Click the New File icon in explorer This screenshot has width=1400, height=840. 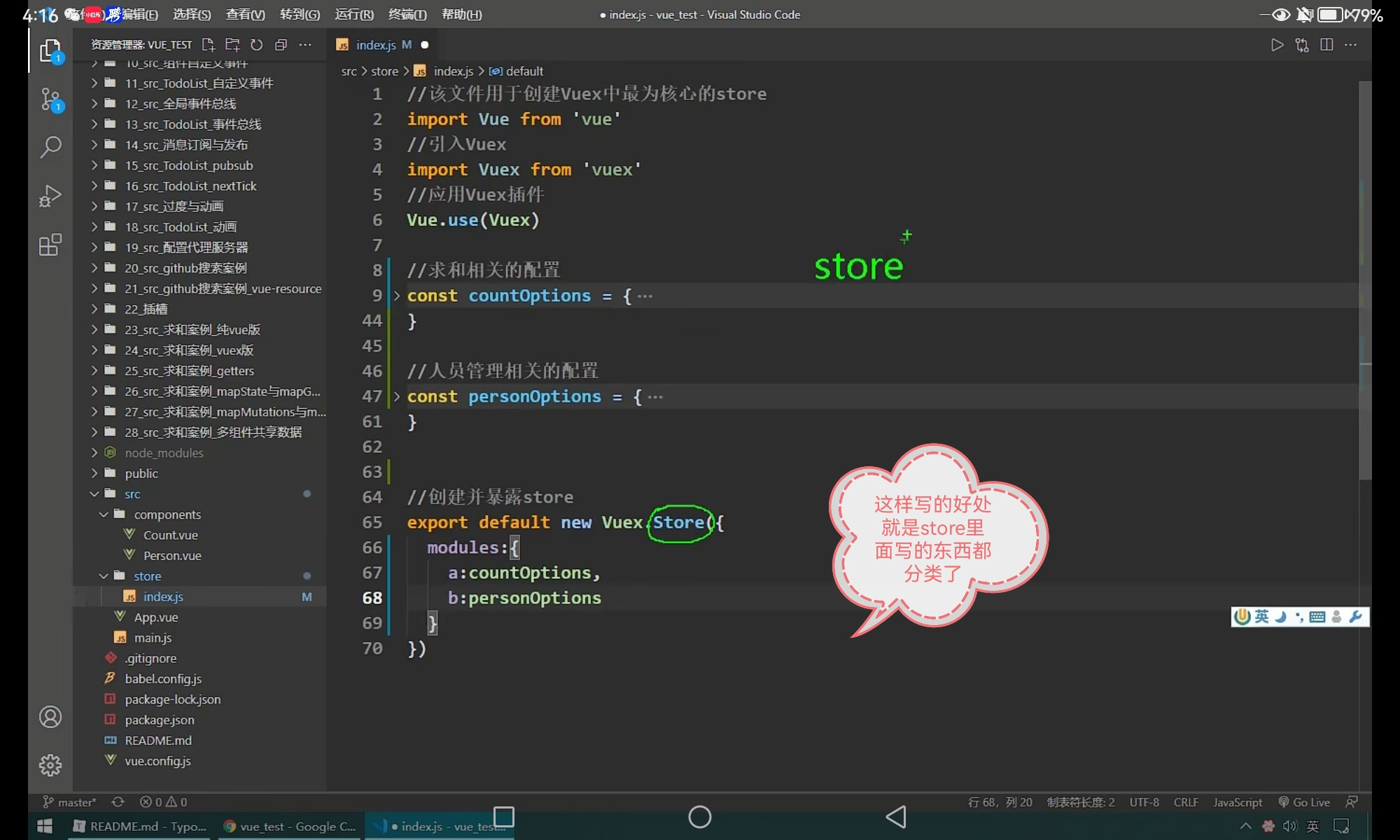point(208,45)
